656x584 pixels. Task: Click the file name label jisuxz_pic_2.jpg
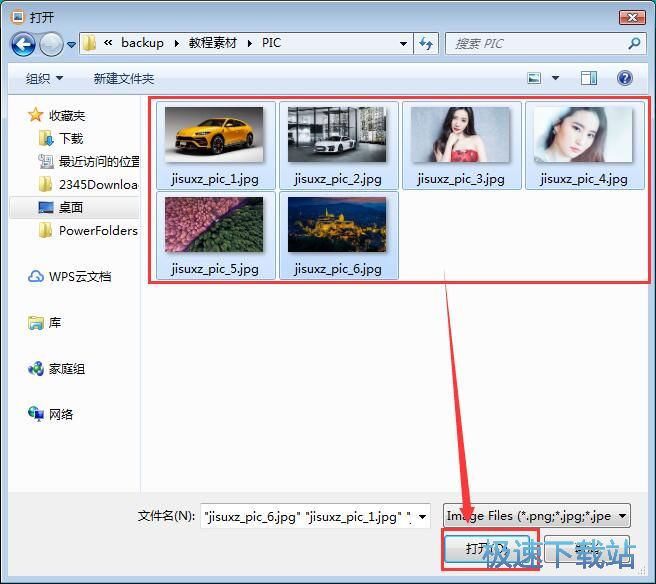pyautogui.click(x=338, y=179)
